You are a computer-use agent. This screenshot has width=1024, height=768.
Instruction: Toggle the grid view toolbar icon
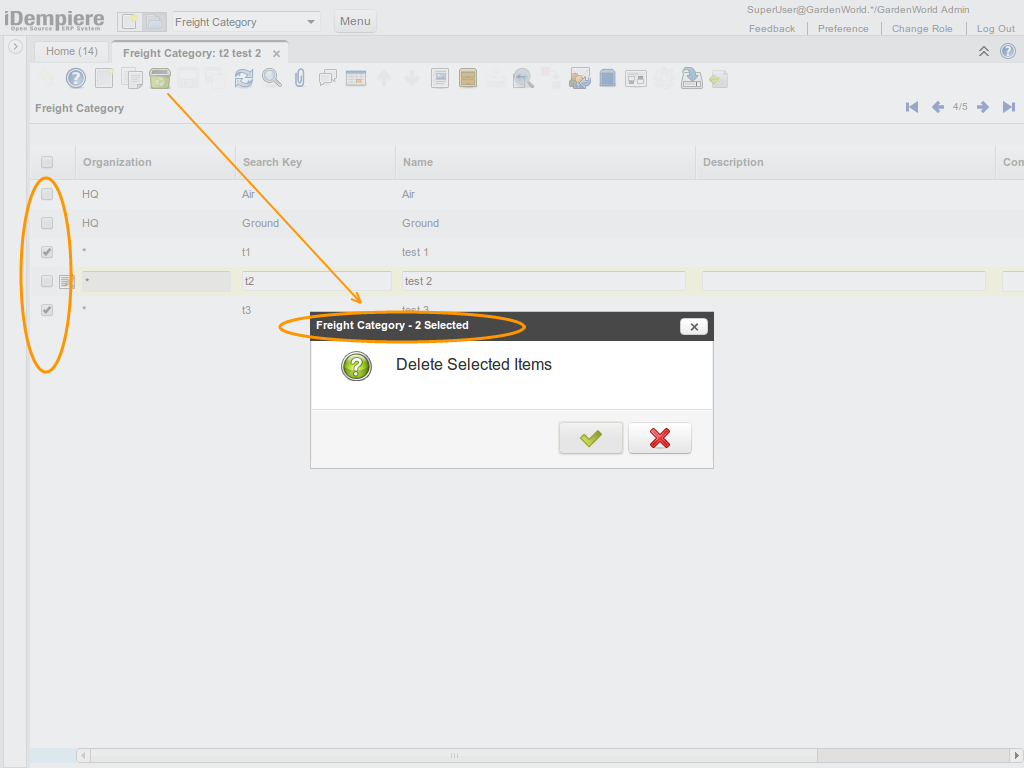pos(355,78)
